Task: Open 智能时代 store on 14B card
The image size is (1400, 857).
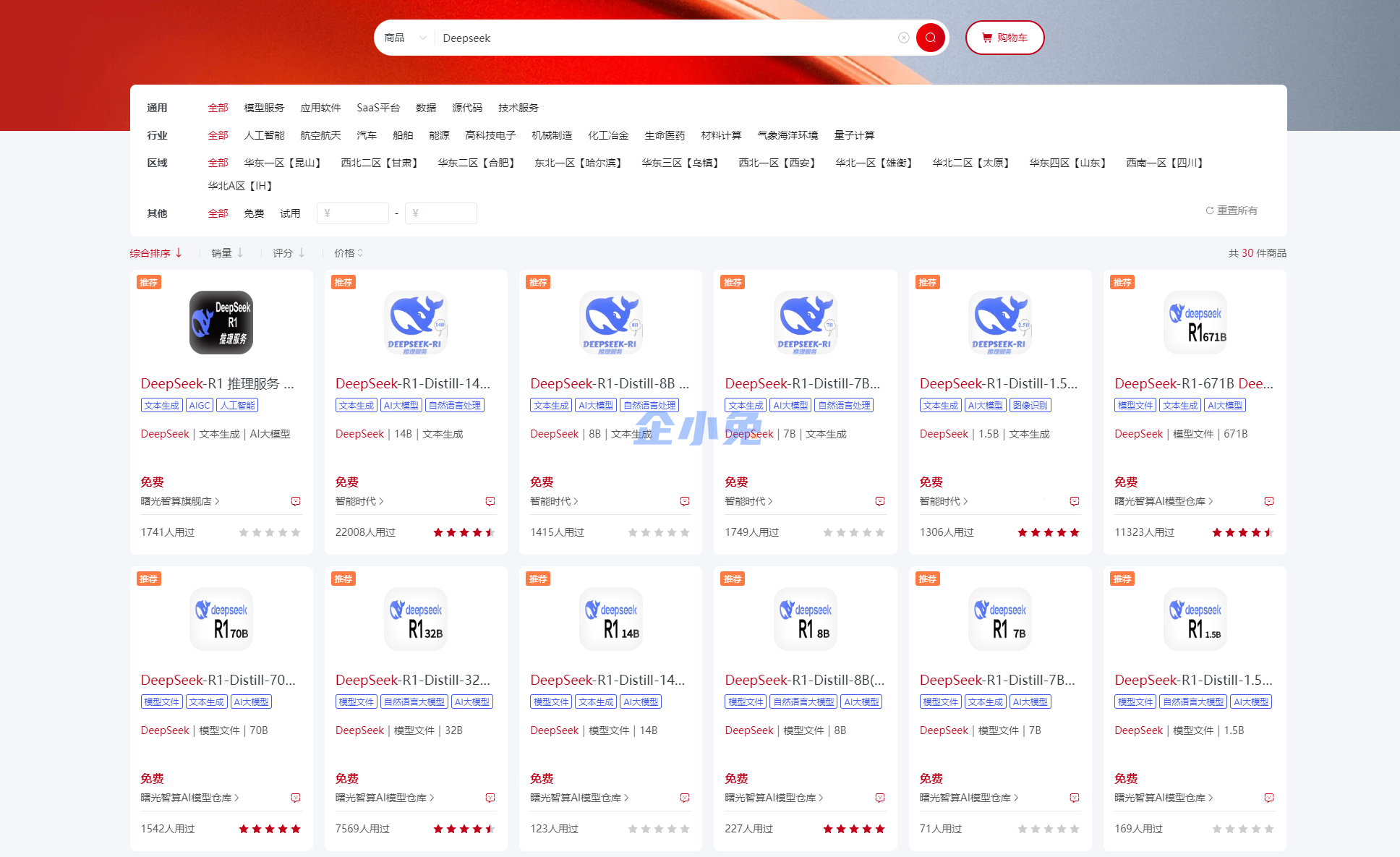Action: click(x=359, y=501)
